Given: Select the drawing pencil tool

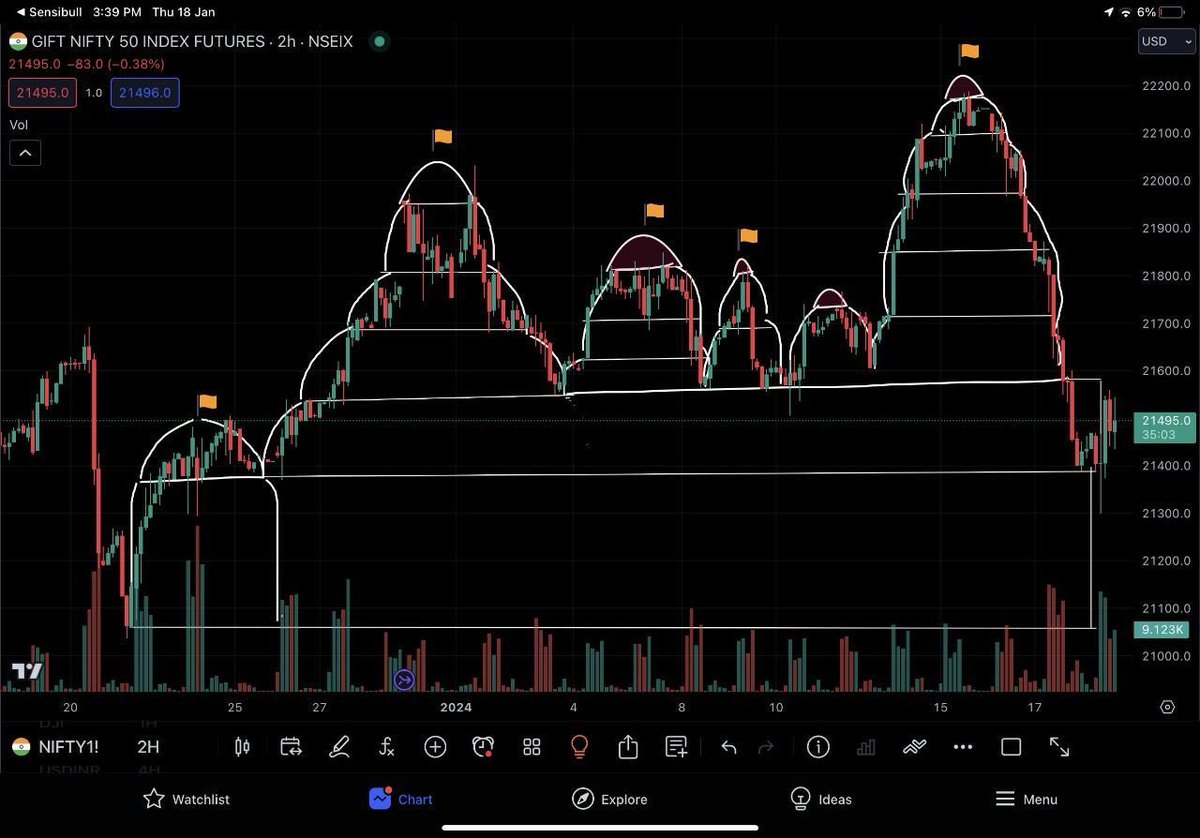Looking at the screenshot, I should click(339, 747).
